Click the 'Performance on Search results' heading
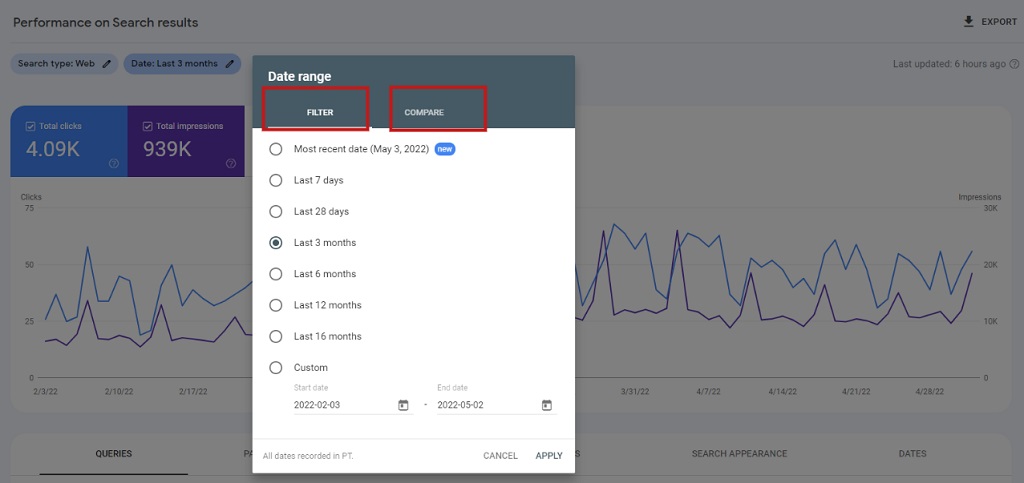The image size is (1024, 483). pos(106,23)
